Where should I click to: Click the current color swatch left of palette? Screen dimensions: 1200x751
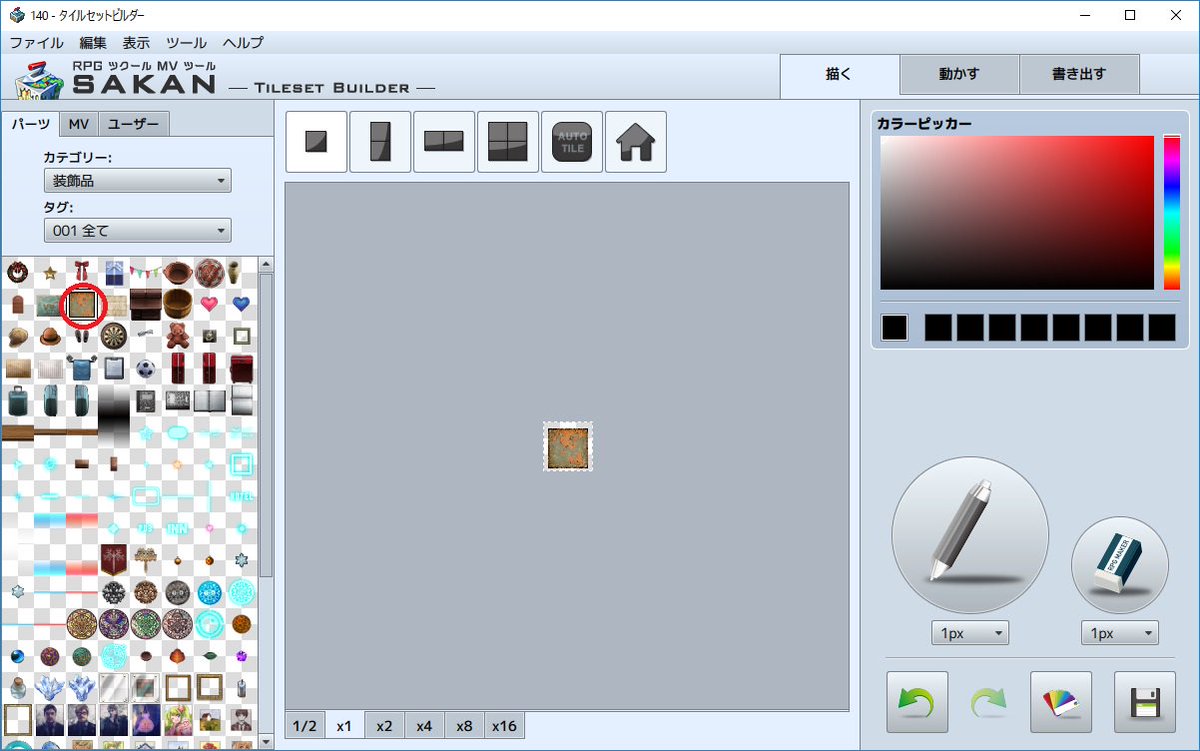pyautogui.click(x=894, y=327)
